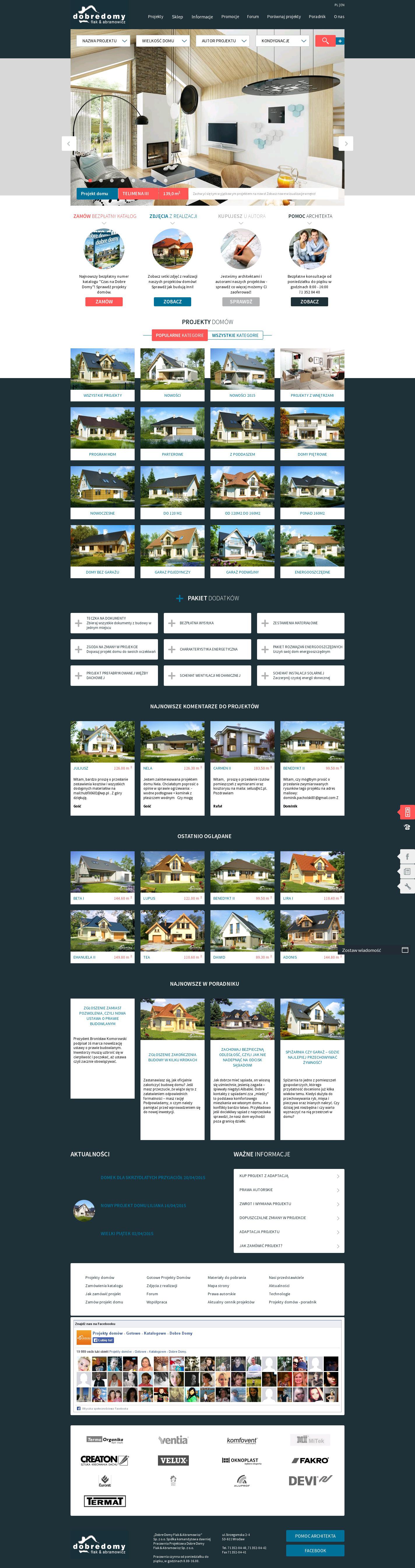Switch to Popularne kategorie tab
The width and height of the screenshot is (415, 1568).
tap(180, 335)
